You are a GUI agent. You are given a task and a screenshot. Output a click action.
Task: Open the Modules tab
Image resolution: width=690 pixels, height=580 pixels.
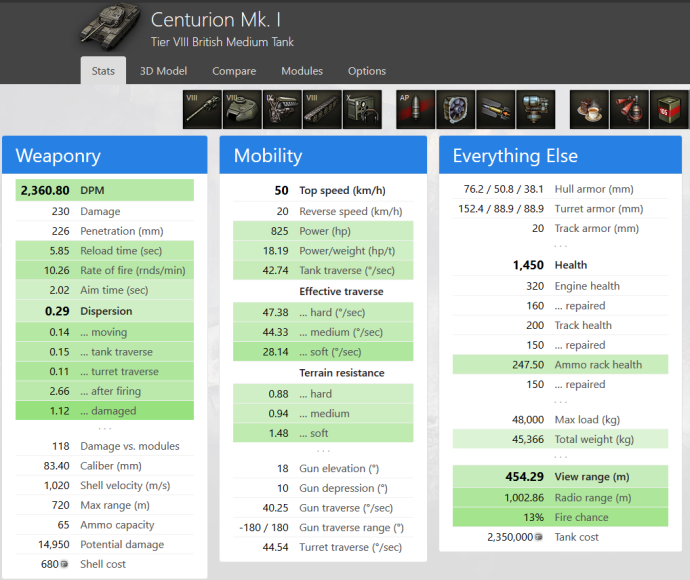tap(302, 71)
